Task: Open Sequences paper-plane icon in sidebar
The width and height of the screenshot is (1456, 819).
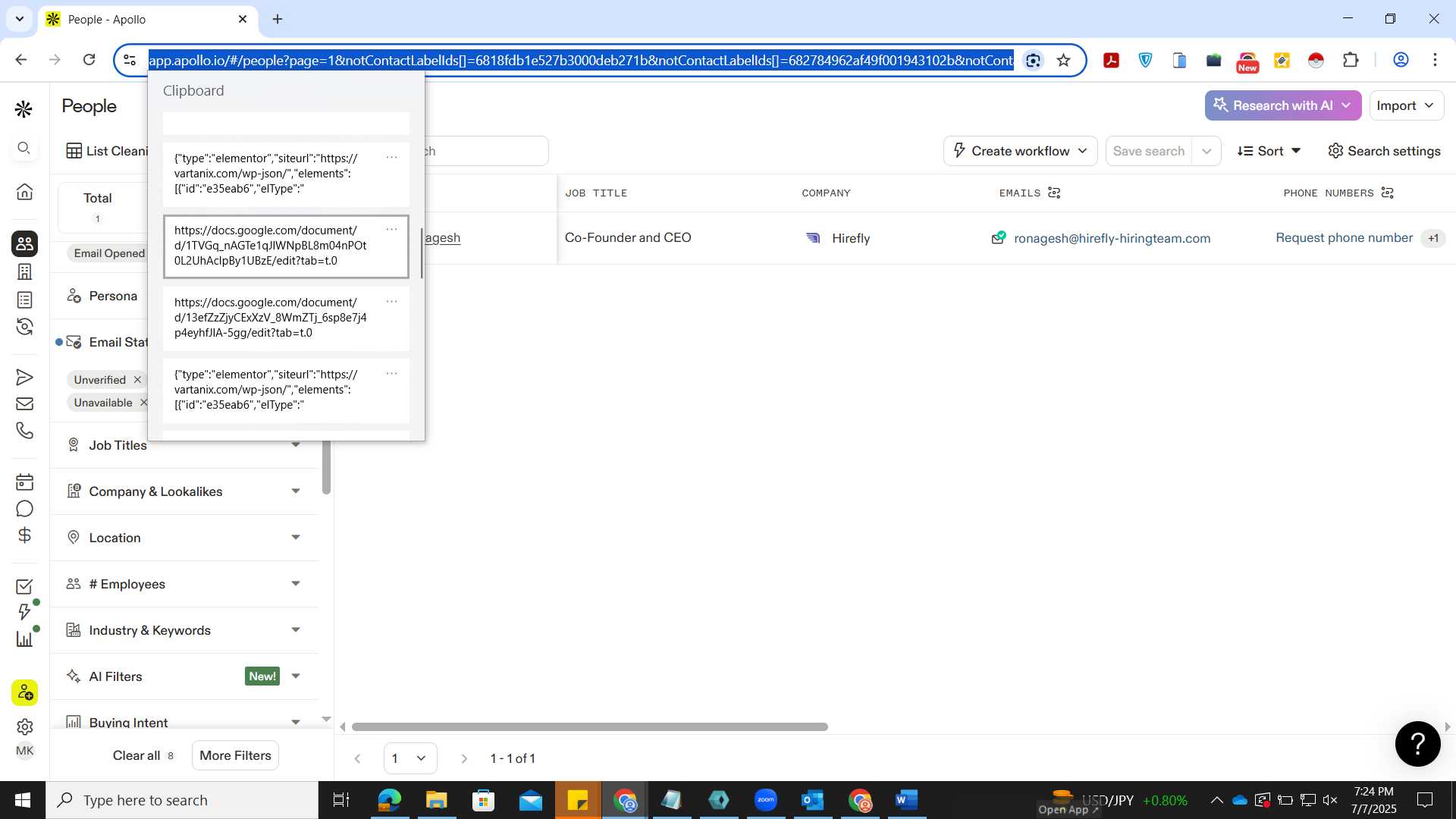Action: coord(24,377)
